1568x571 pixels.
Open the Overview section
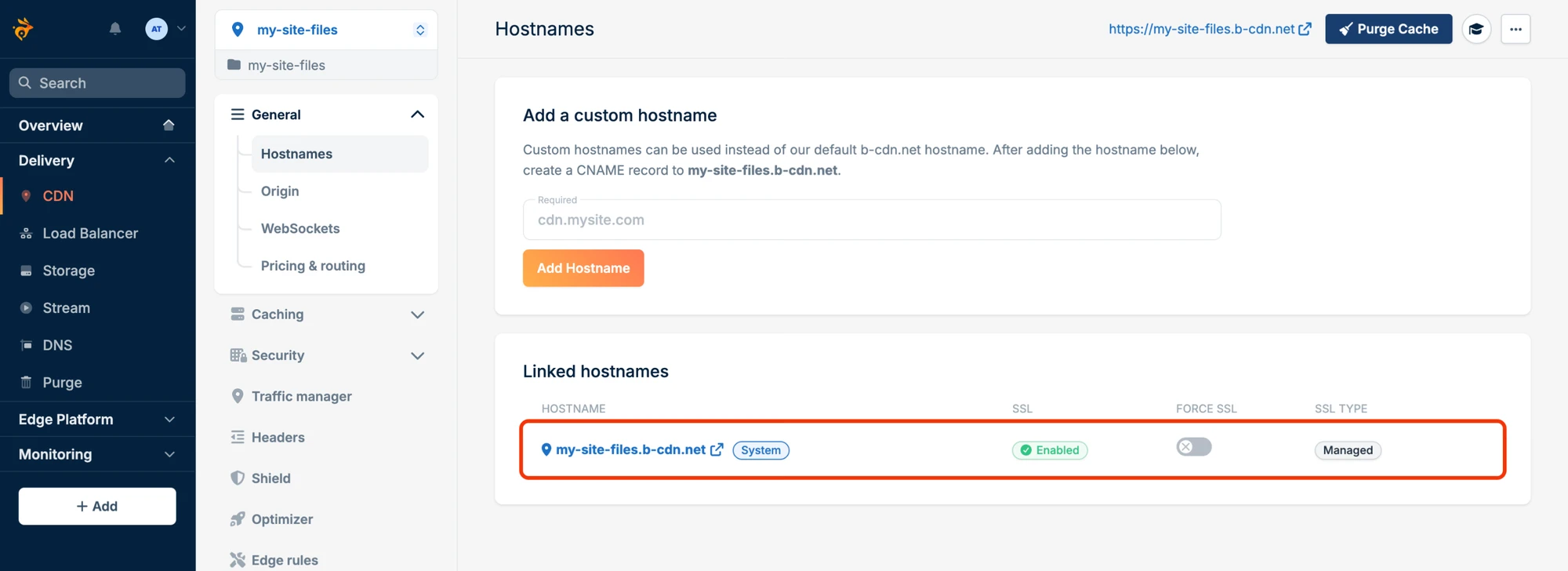pyautogui.click(x=97, y=125)
